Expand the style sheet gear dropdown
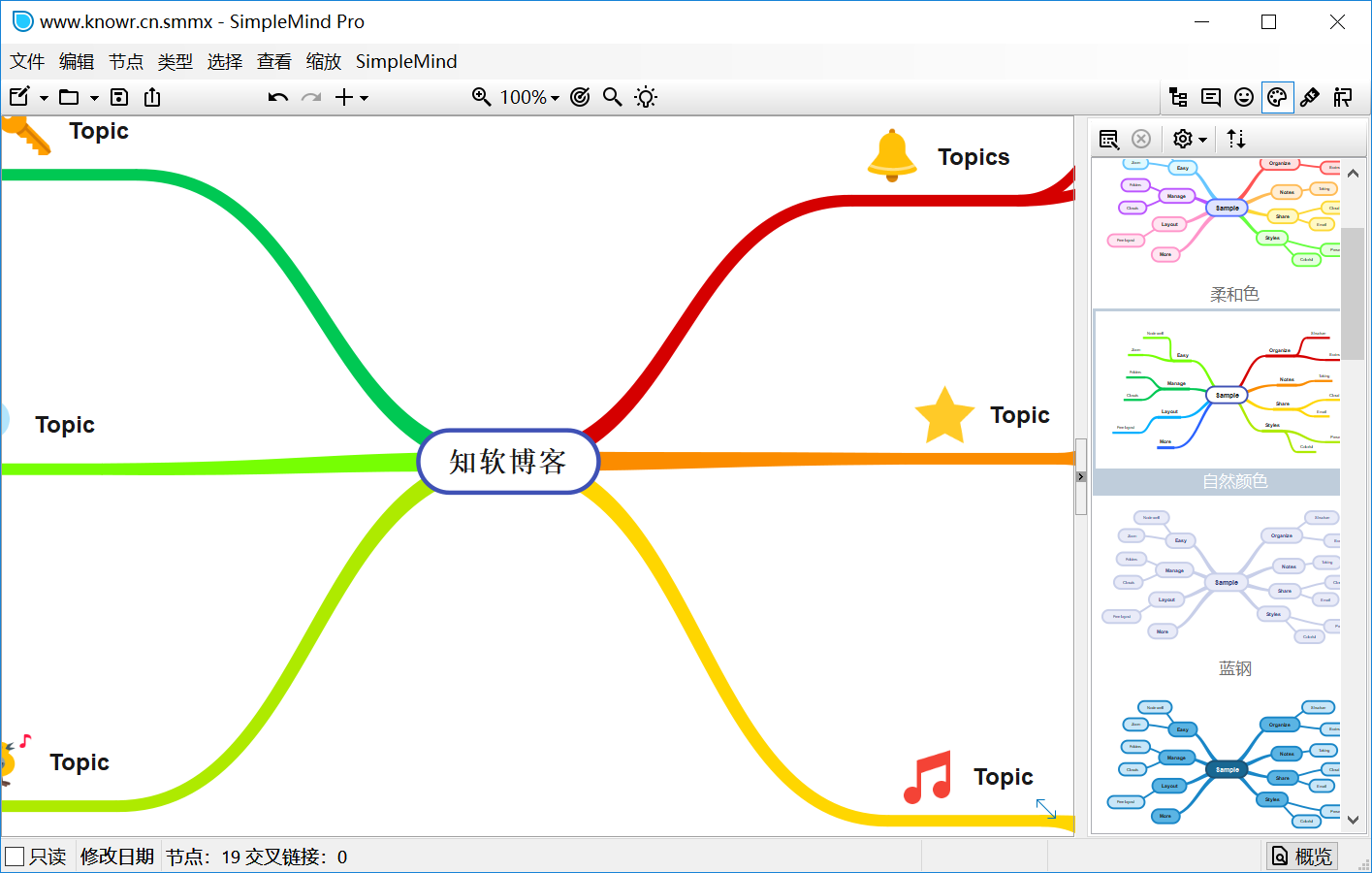This screenshot has width=1372, height=873. (x=1190, y=139)
